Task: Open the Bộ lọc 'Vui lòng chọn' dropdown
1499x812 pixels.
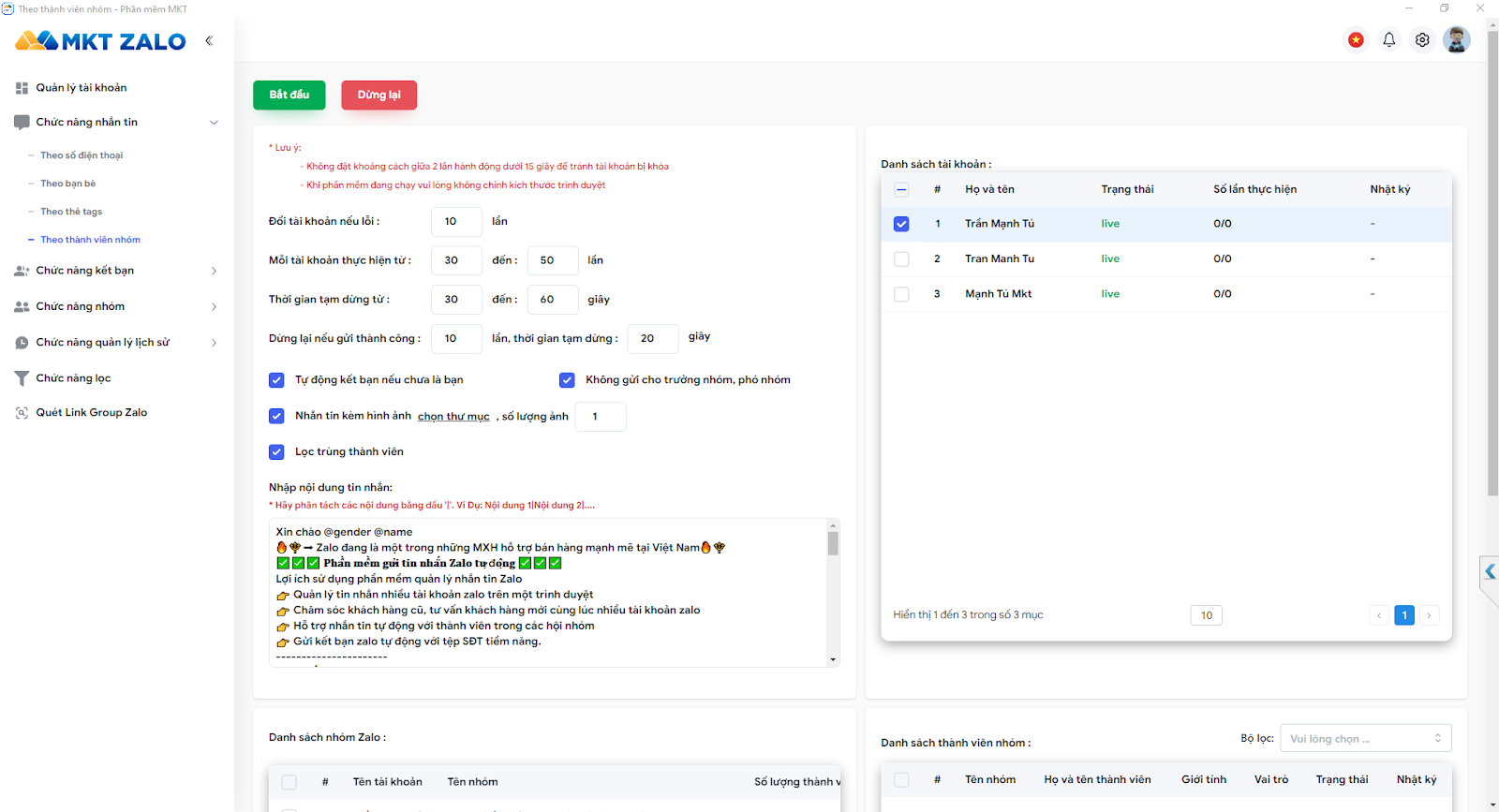Action: click(1366, 738)
